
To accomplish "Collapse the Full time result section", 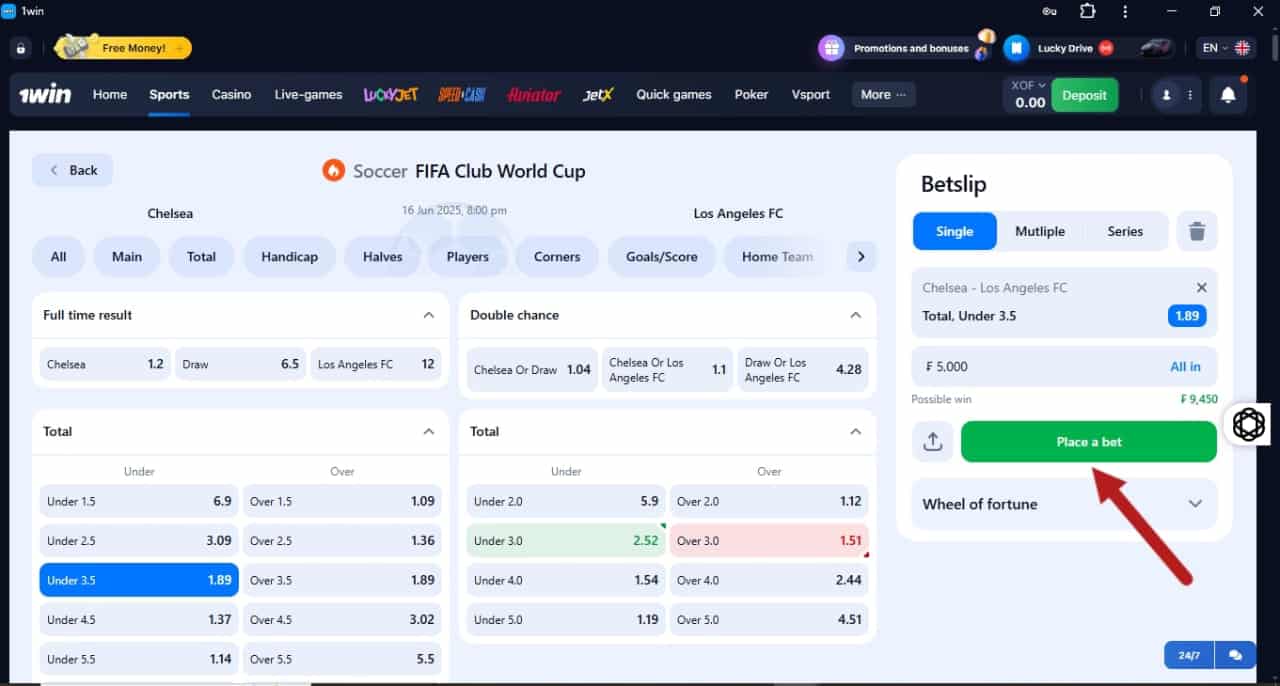I will pyautogui.click(x=429, y=315).
